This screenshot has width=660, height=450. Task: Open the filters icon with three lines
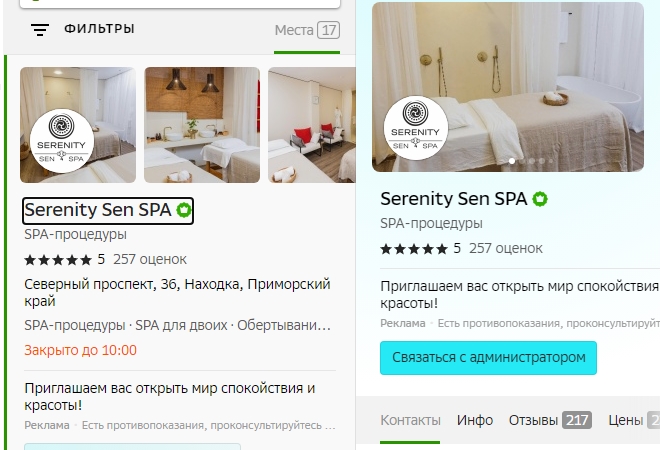40,29
